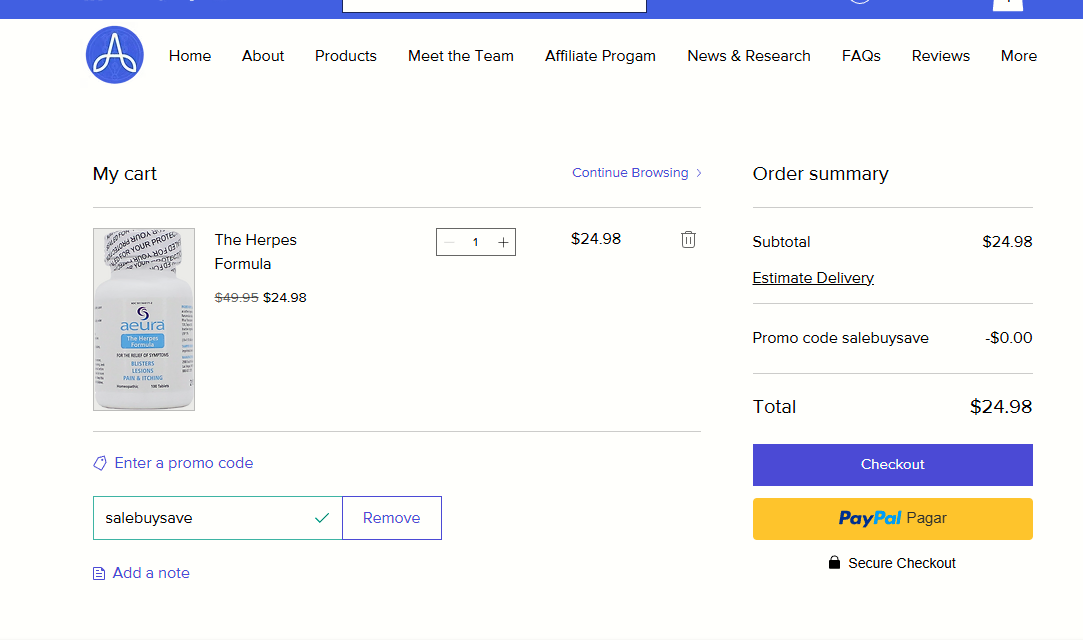
Task: Delete item with the trash can icon
Action: 688,240
